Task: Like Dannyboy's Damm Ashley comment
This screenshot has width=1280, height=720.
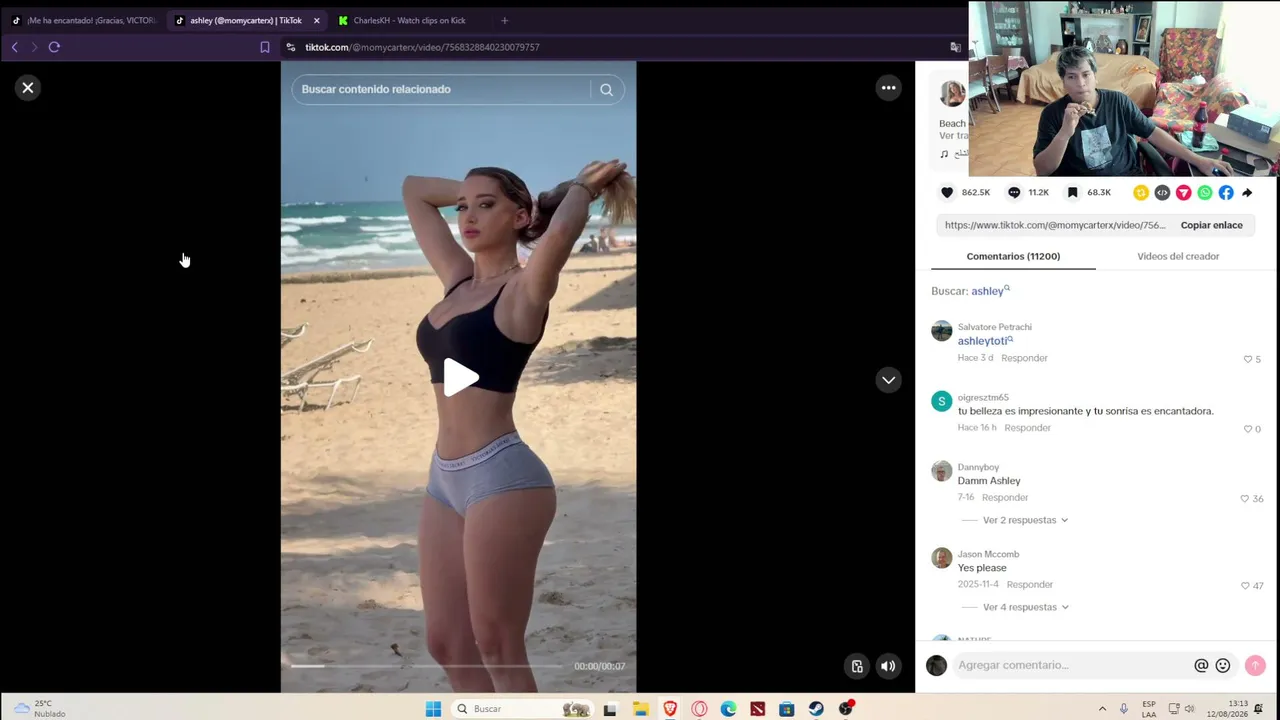Action: coord(1245,498)
